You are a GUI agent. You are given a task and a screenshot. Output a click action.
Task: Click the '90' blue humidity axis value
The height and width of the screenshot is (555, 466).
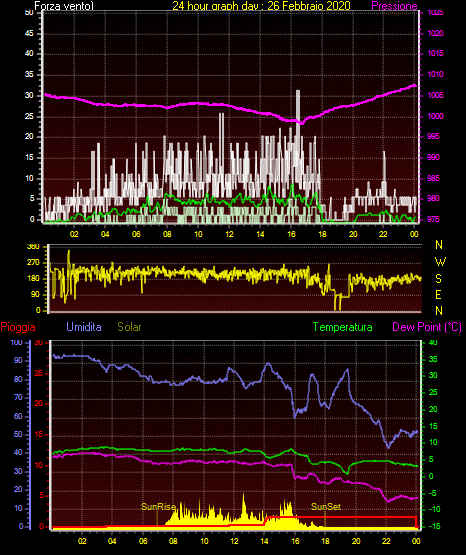(x=18, y=360)
